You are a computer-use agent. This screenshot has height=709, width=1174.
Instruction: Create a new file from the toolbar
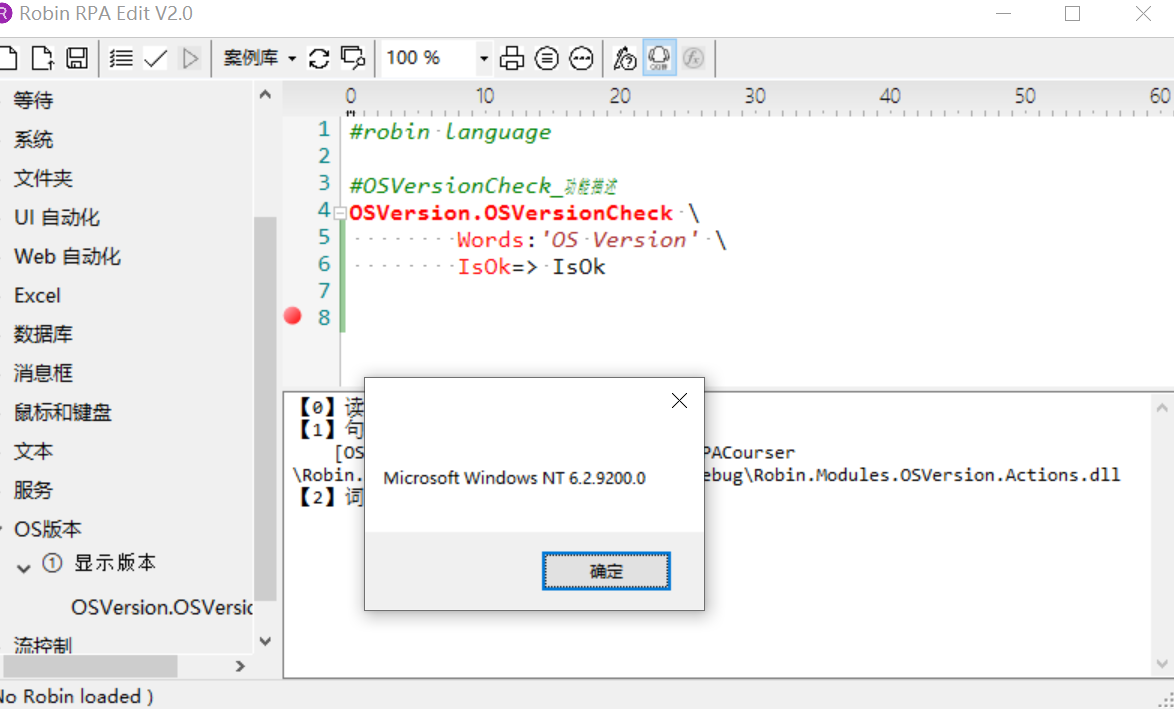pyautogui.click(x=7, y=58)
